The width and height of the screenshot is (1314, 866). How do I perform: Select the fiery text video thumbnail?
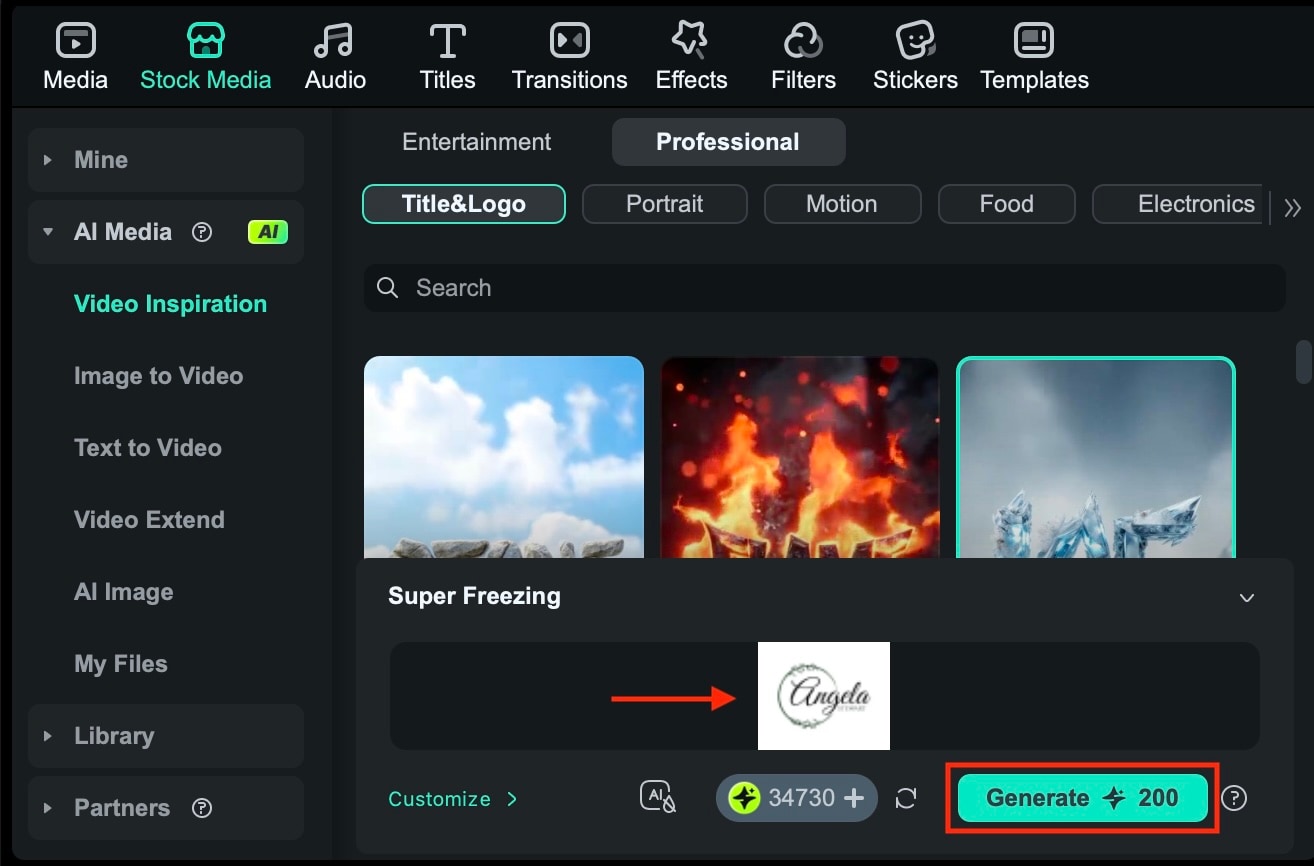point(799,457)
